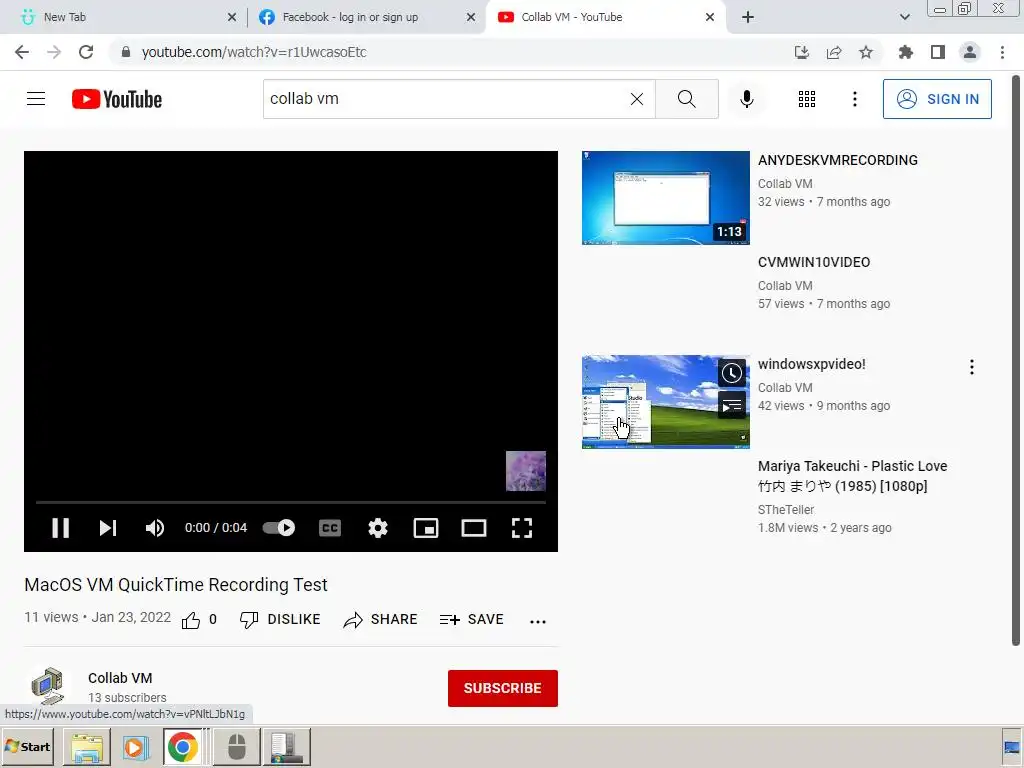This screenshot has height=768, width=1024.
Task: Activate the miniplayer icon
Action: click(426, 528)
